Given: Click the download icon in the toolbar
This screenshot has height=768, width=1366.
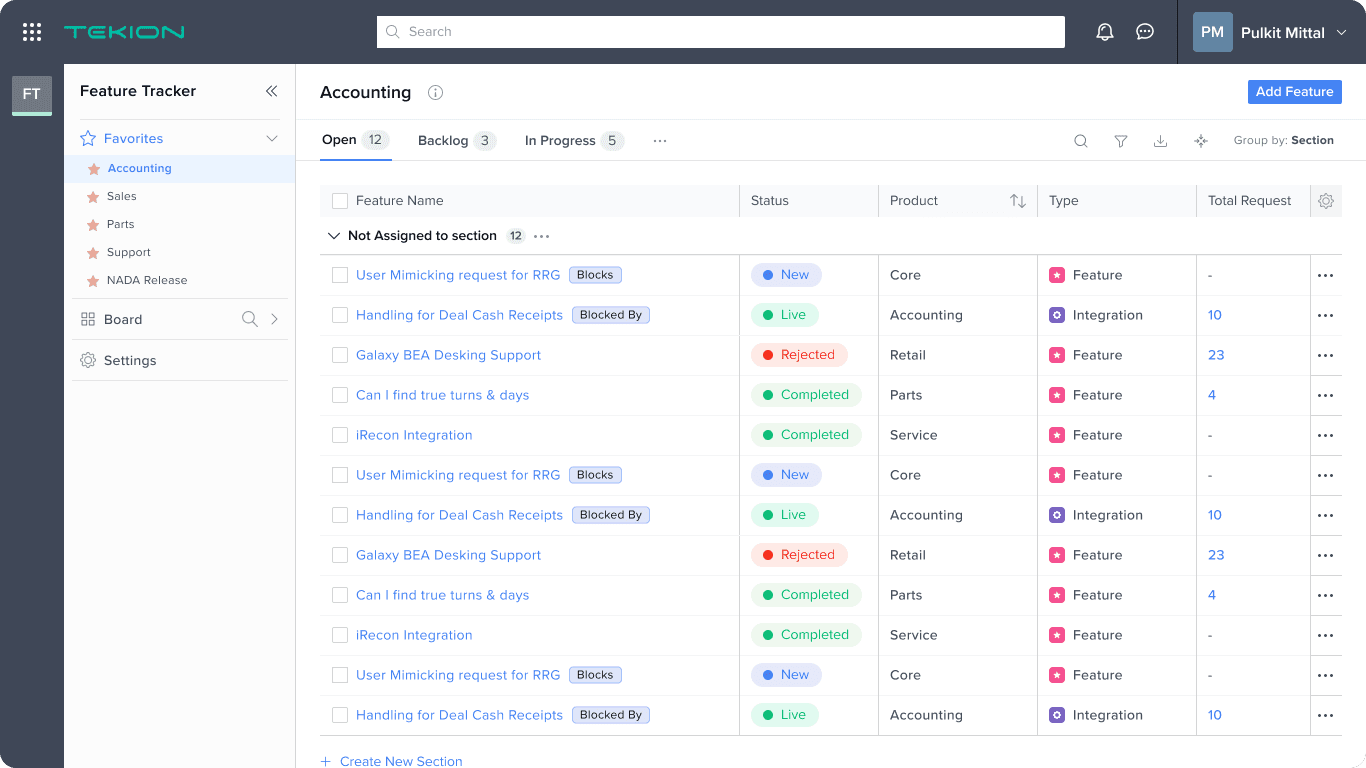Looking at the screenshot, I should [x=1161, y=141].
